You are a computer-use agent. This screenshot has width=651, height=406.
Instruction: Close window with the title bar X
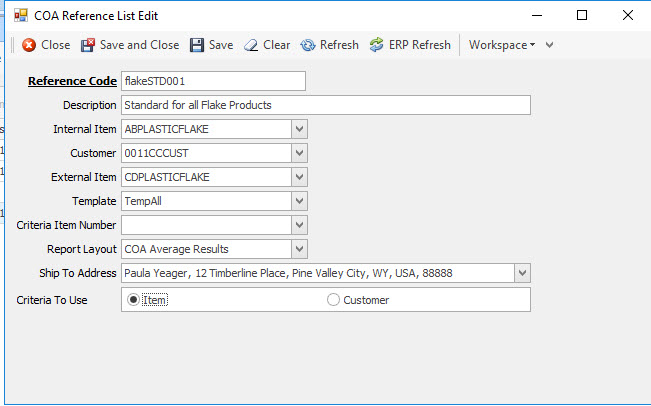(628, 15)
